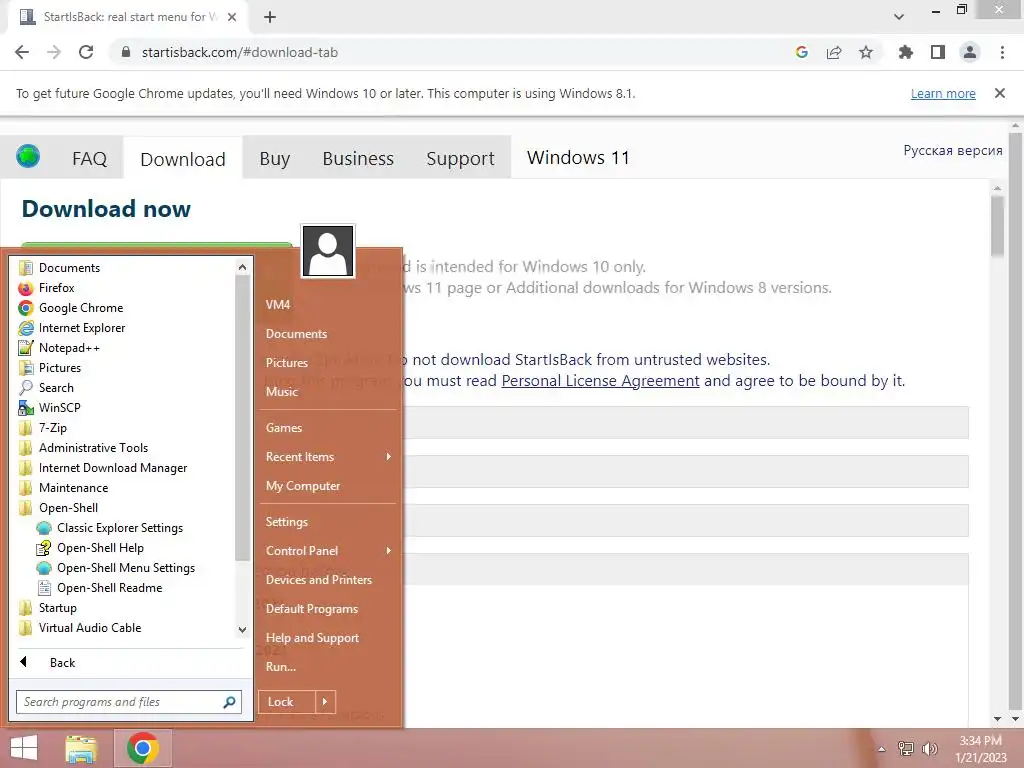Screen dimensions: 1024x768
Task: Open Chrome side panel icon
Action: click(938, 52)
